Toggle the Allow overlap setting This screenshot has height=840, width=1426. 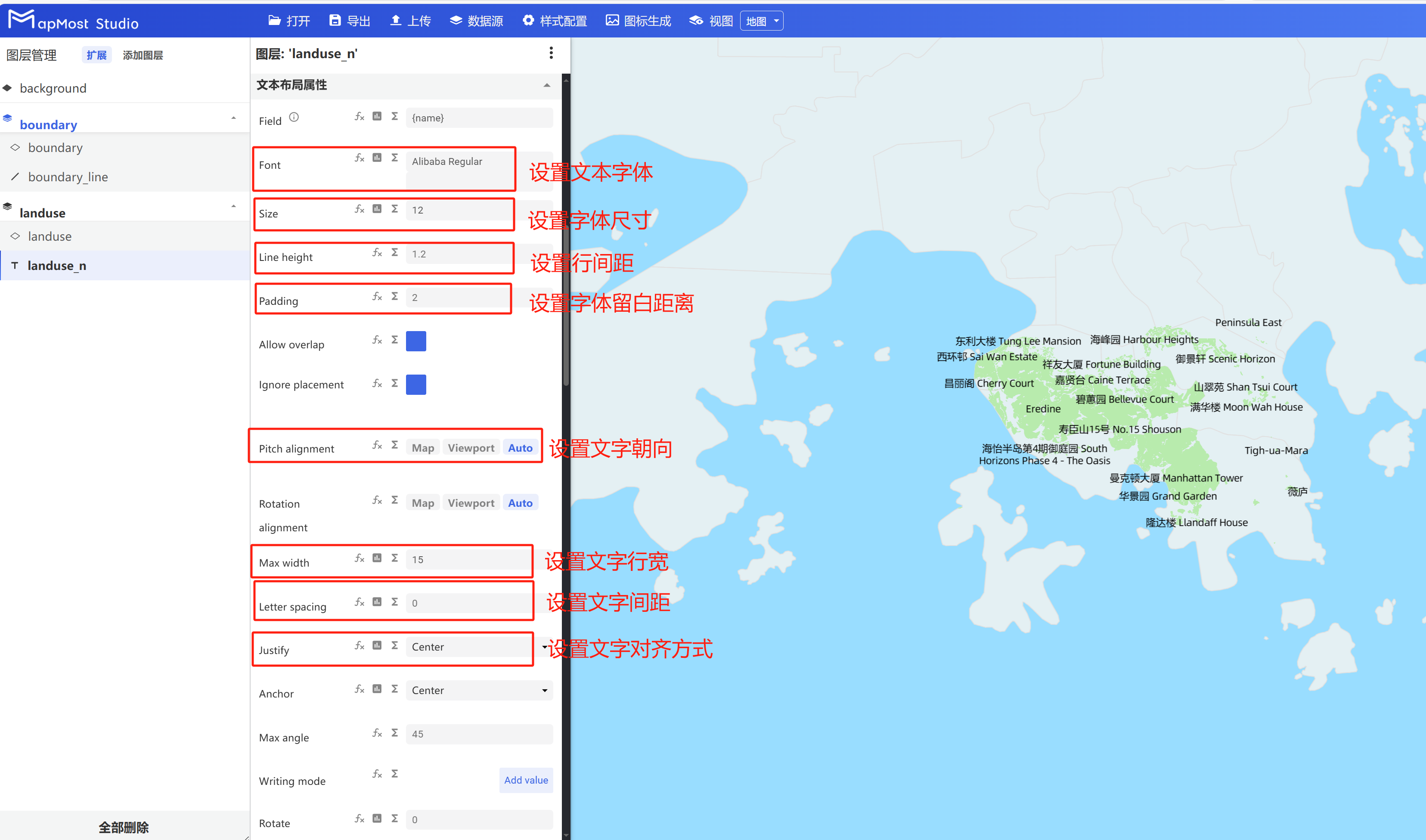[x=416, y=341]
